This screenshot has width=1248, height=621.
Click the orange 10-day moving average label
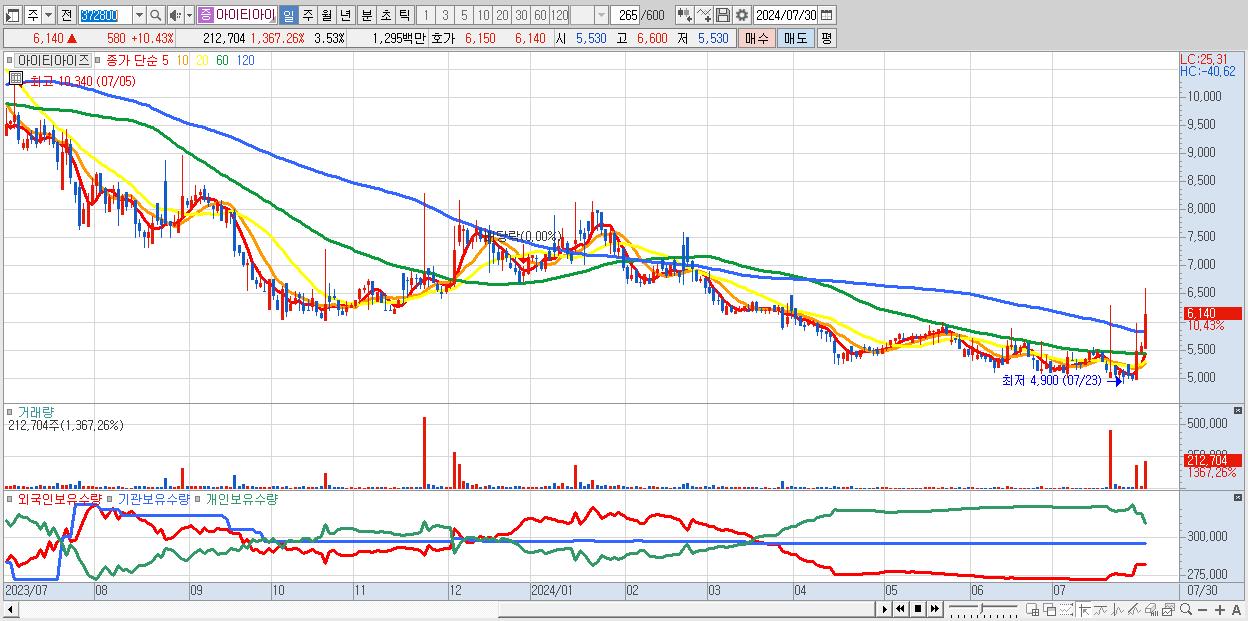coord(182,60)
